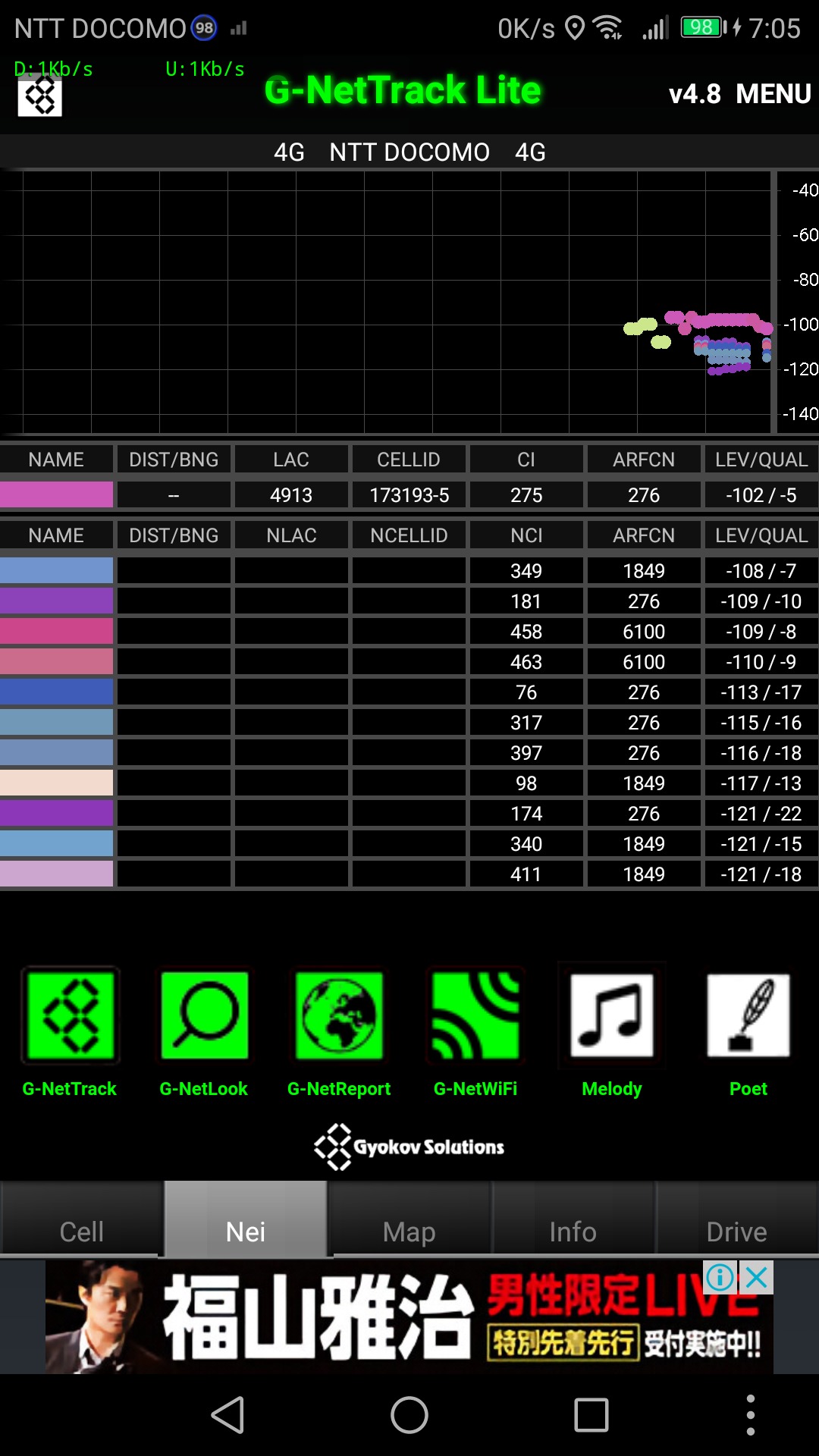Viewport: 819px width, 1456px height.
Task: Open the Drive tab
Action: point(737,1218)
